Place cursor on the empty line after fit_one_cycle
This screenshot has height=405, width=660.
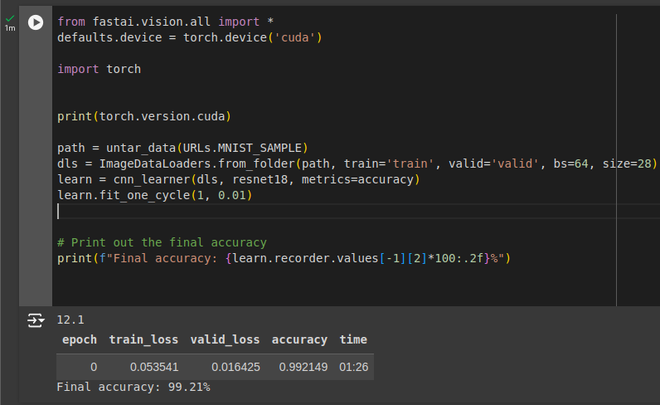(150, 211)
